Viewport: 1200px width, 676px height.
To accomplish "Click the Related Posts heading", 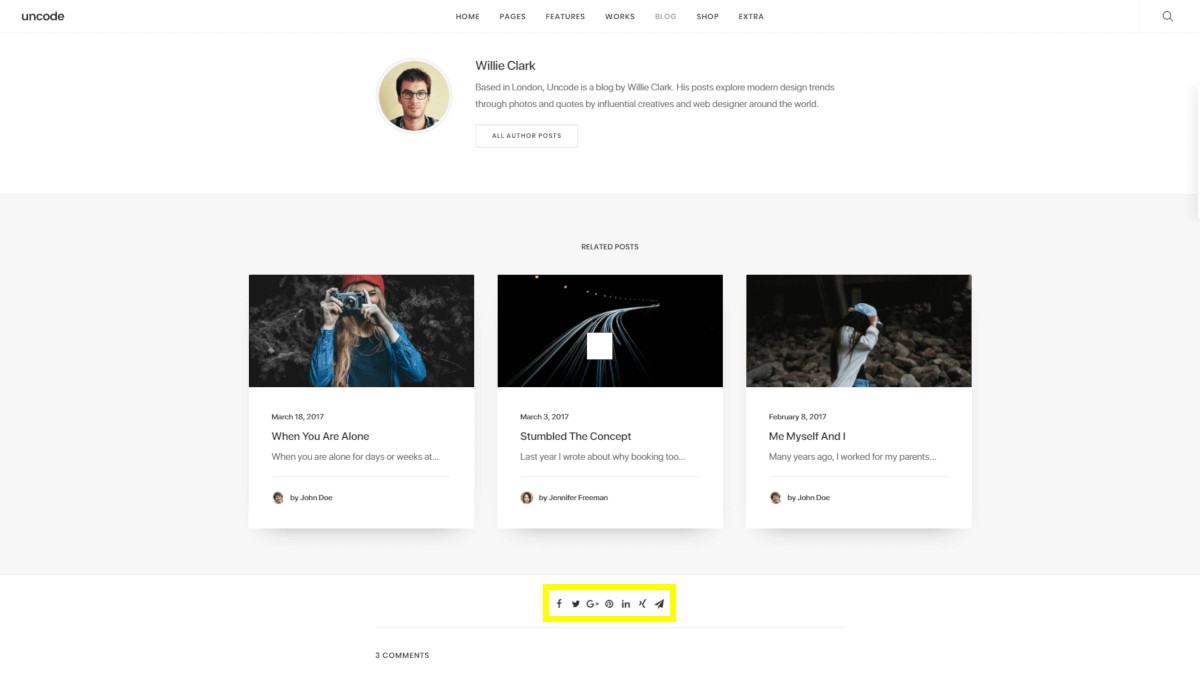I will pyautogui.click(x=610, y=246).
